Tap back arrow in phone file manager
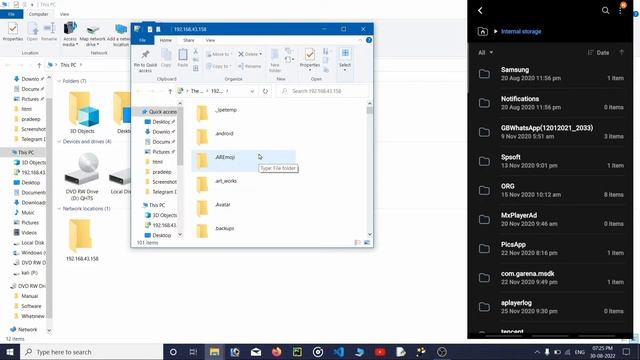640x360 pixels. click(x=480, y=11)
